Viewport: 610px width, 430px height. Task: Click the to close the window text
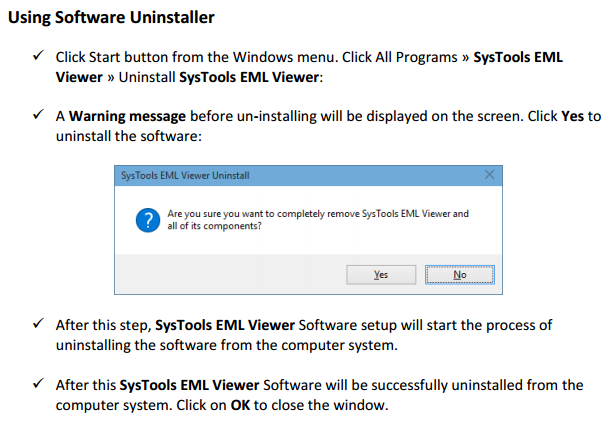pos(321,405)
